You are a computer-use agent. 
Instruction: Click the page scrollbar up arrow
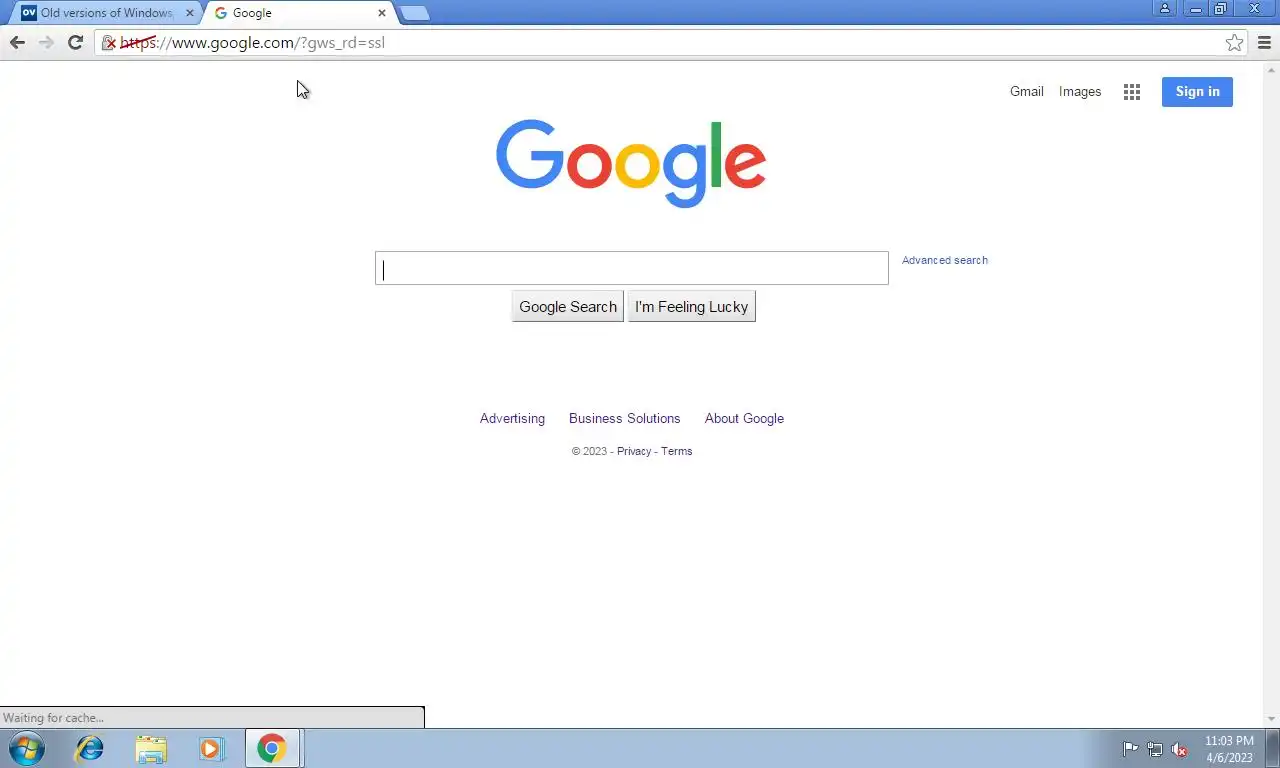(x=1272, y=69)
